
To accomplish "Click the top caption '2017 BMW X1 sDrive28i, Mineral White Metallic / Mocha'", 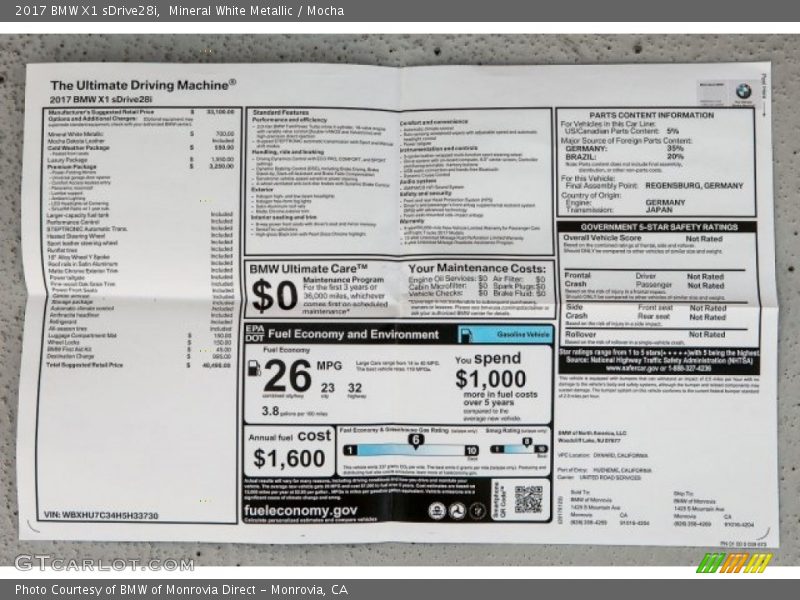I will pyautogui.click(x=180, y=11).
